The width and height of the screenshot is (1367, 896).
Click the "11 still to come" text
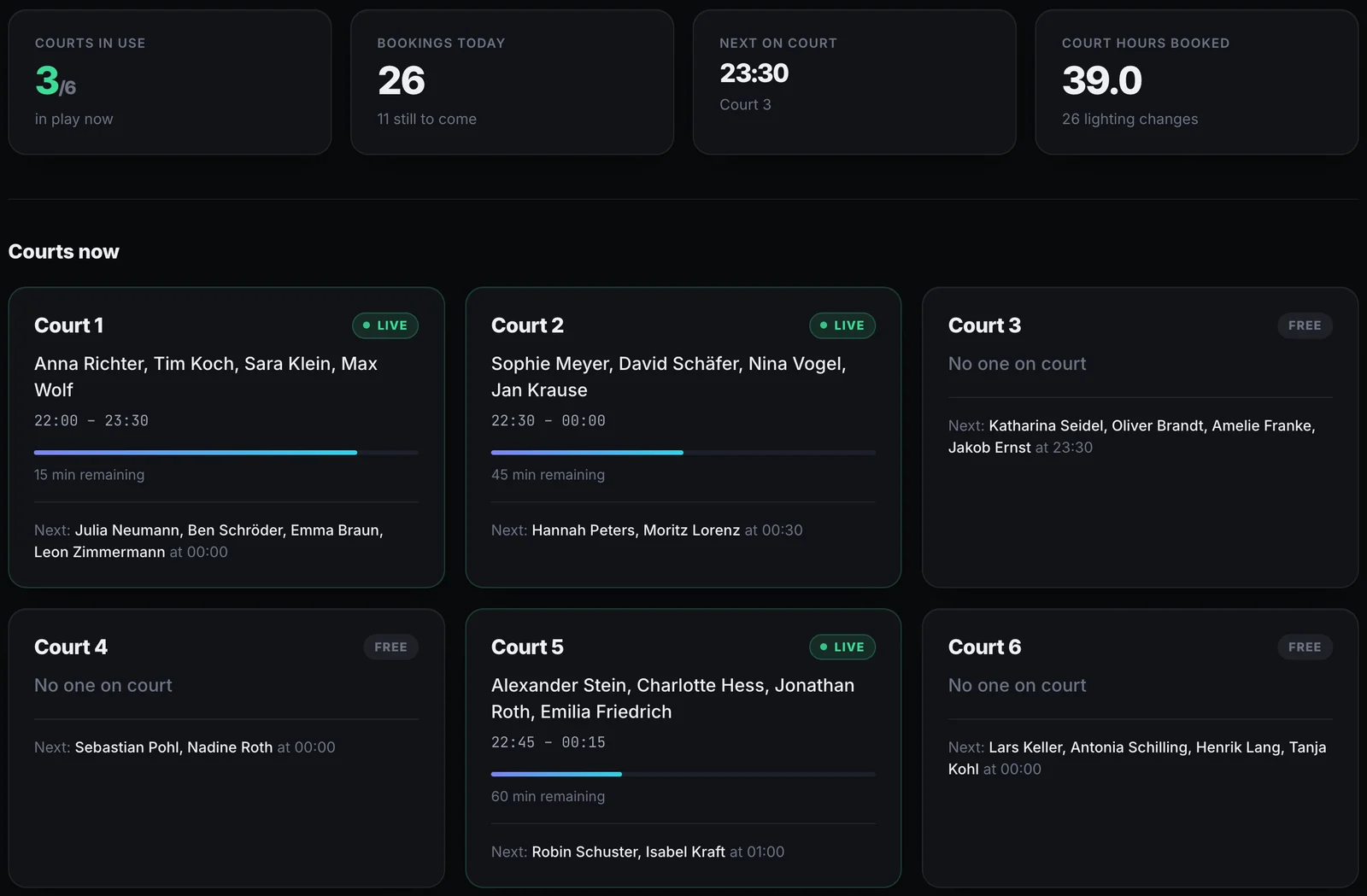pyautogui.click(x=427, y=120)
